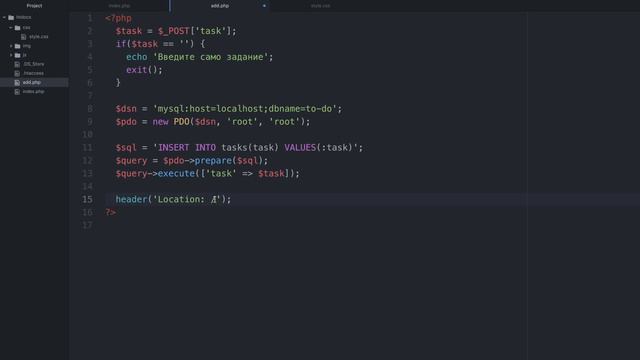This screenshot has height=360, width=640.
Task: Collapse the root project folder chevron
Action: click(x=4, y=18)
